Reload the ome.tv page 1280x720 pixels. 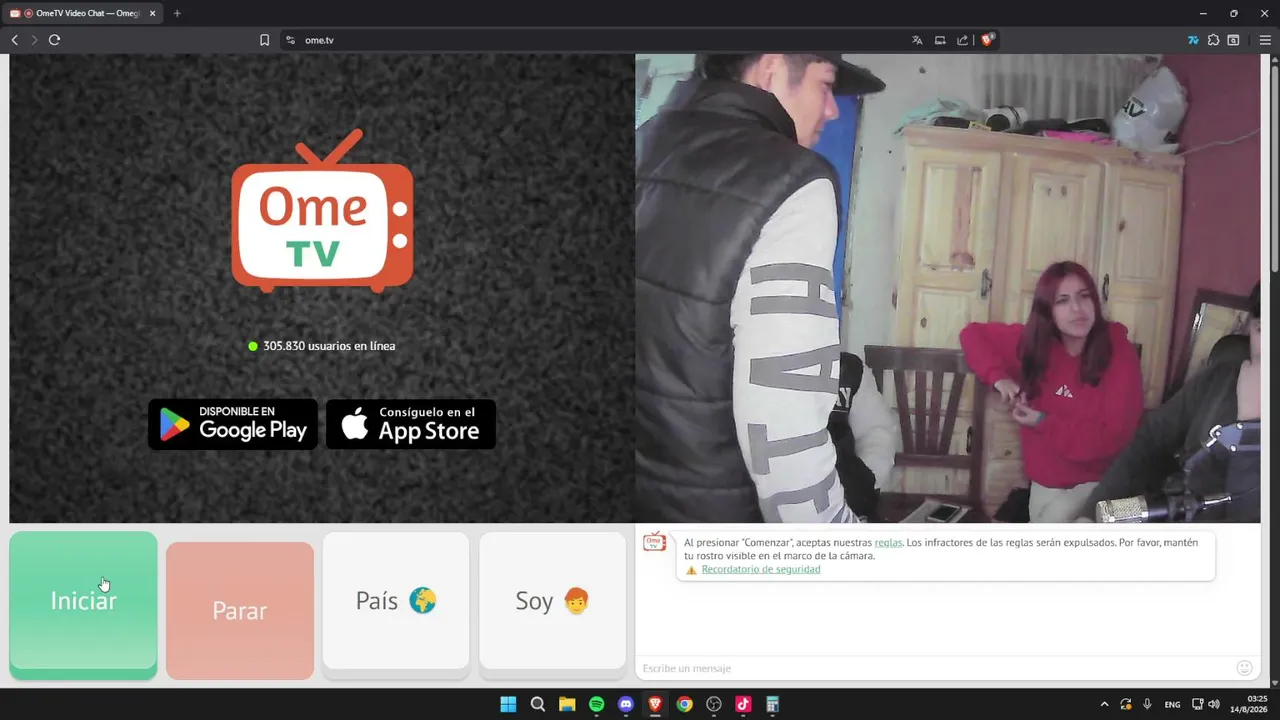coord(54,40)
